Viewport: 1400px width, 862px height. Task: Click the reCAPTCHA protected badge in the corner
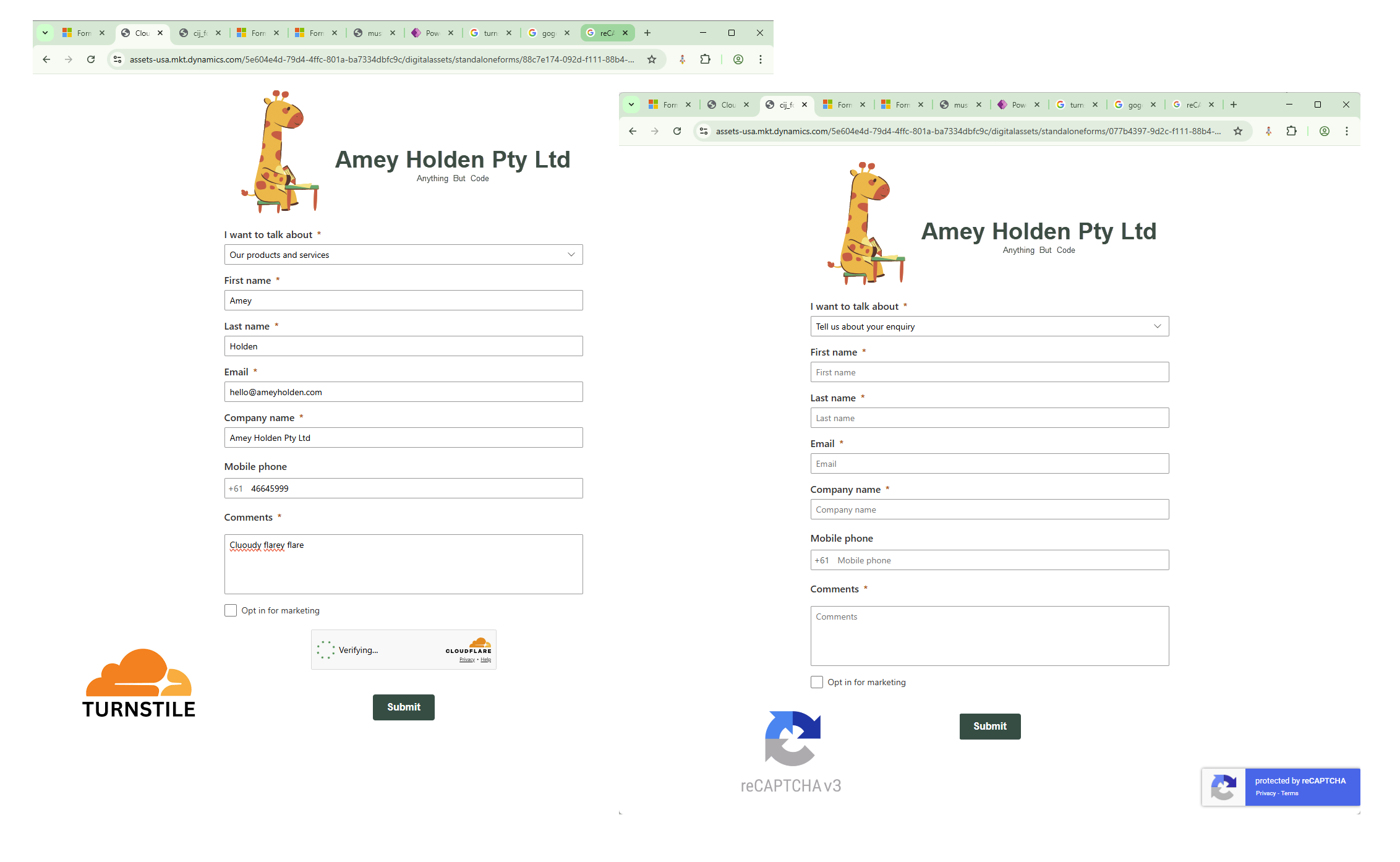coord(1280,787)
